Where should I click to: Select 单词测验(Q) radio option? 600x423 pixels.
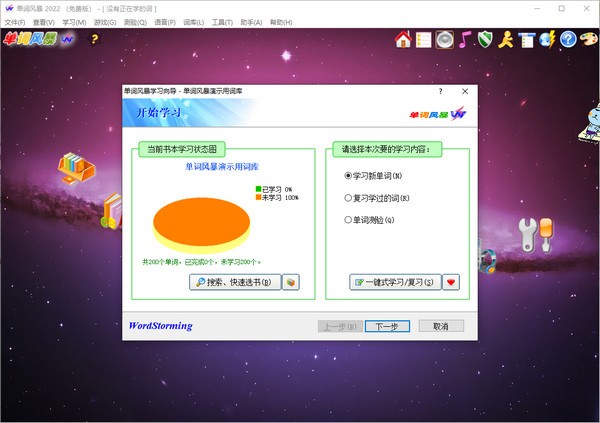(369, 220)
